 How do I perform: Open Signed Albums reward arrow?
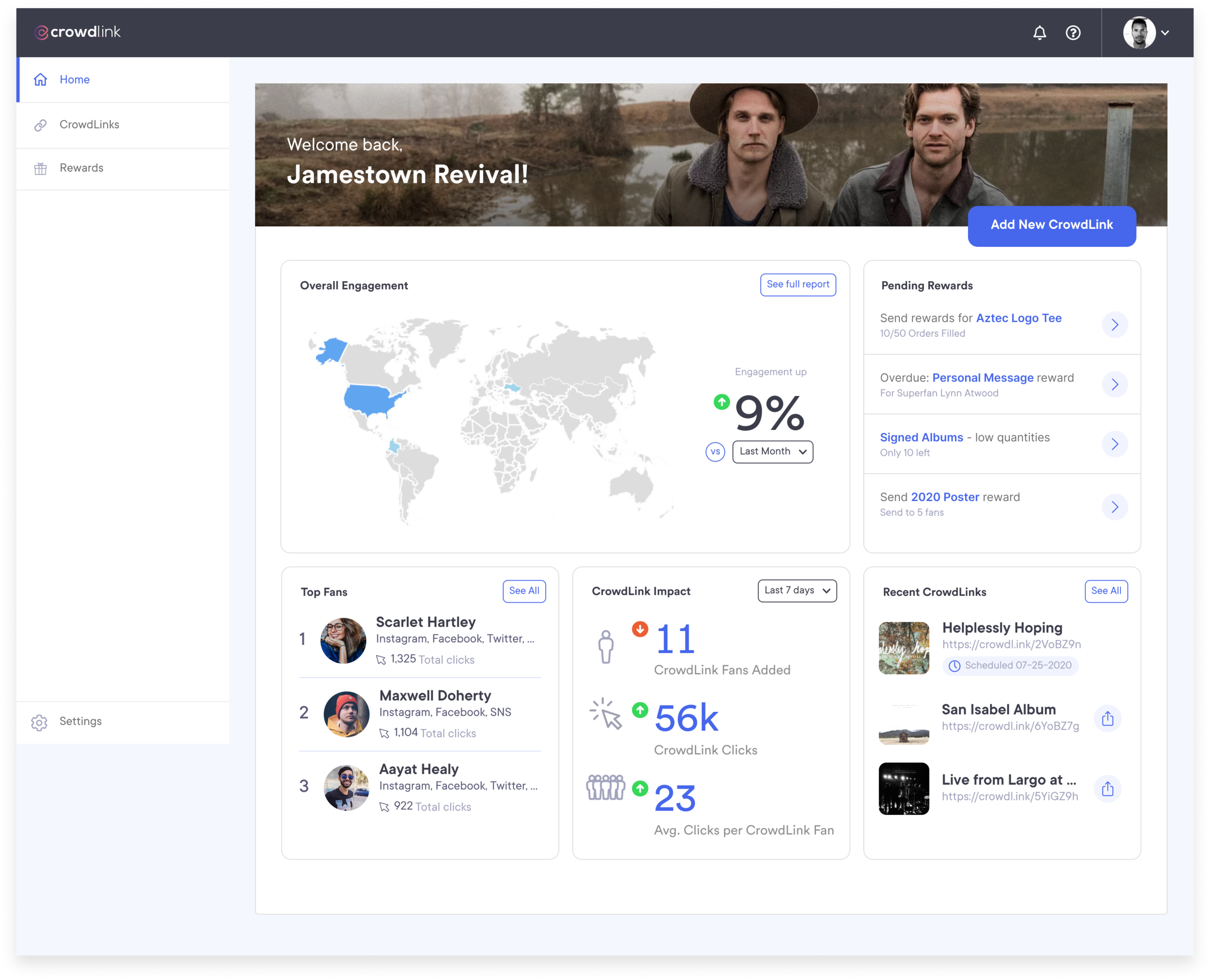pos(1115,444)
